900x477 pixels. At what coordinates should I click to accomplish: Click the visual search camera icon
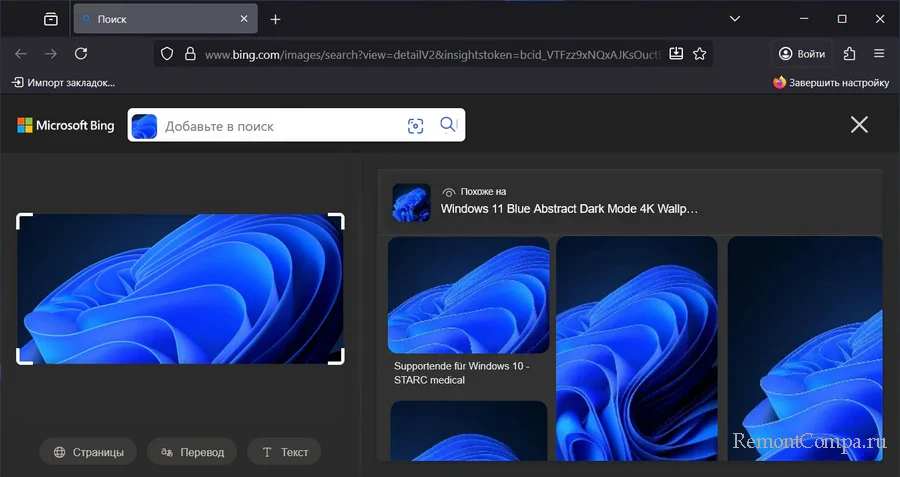point(416,126)
